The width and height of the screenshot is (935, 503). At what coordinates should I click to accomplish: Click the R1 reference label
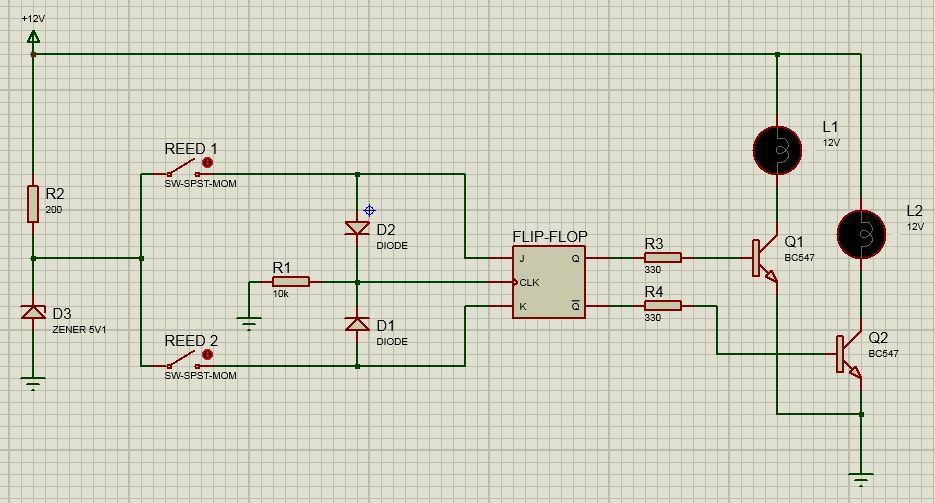[x=281, y=268]
